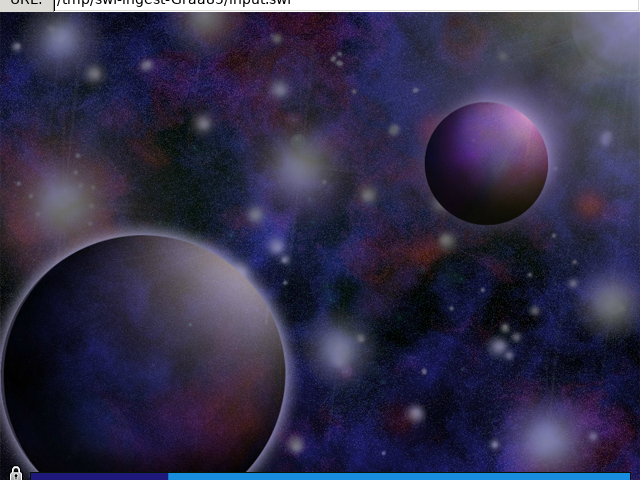Screen dimensions: 640x480
Task: Click the glowing nebula spot at far left
Action: [x=63, y=200]
